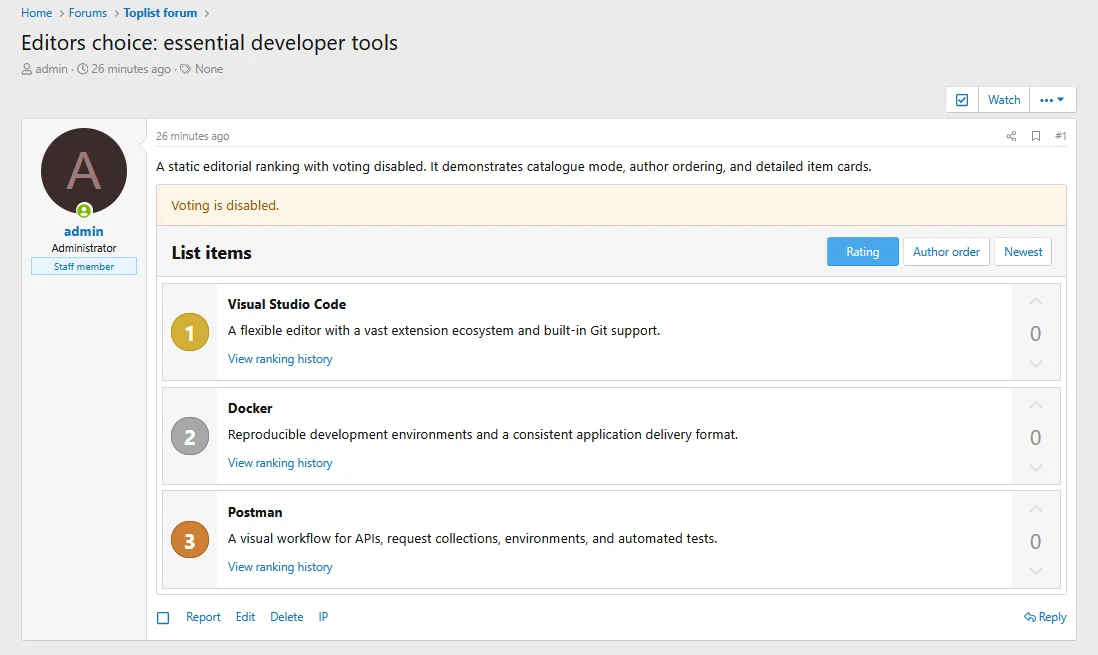Toggle the mark-read checkbox button beside Watch
Image resolution: width=1098 pixels, height=655 pixels.
click(962, 99)
